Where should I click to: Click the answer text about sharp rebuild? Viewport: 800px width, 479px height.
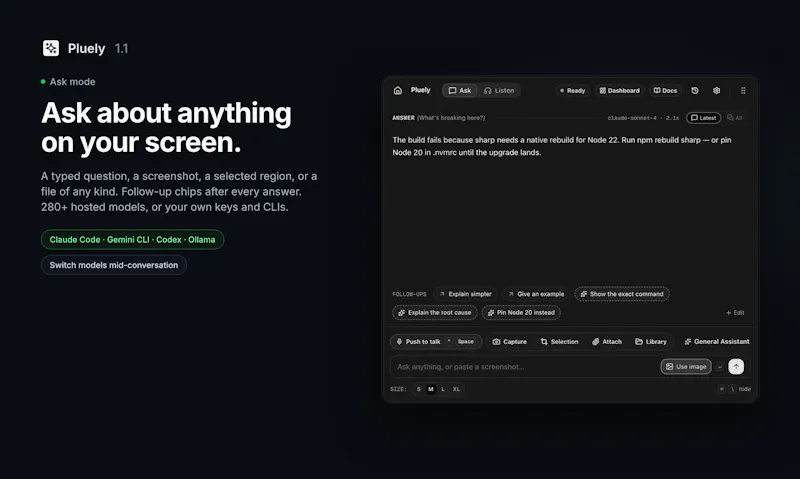click(561, 146)
